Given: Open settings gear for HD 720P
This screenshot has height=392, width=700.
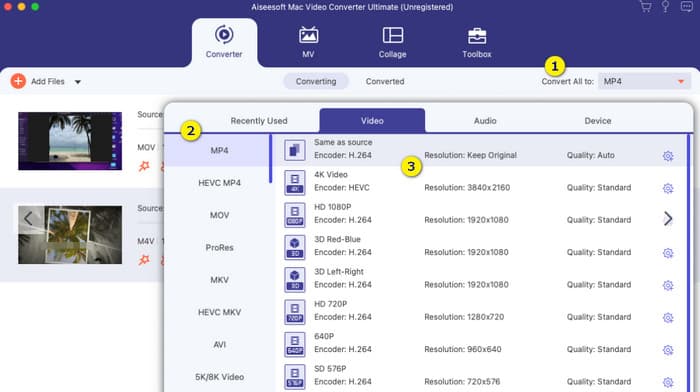Looking at the screenshot, I should click(668, 318).
